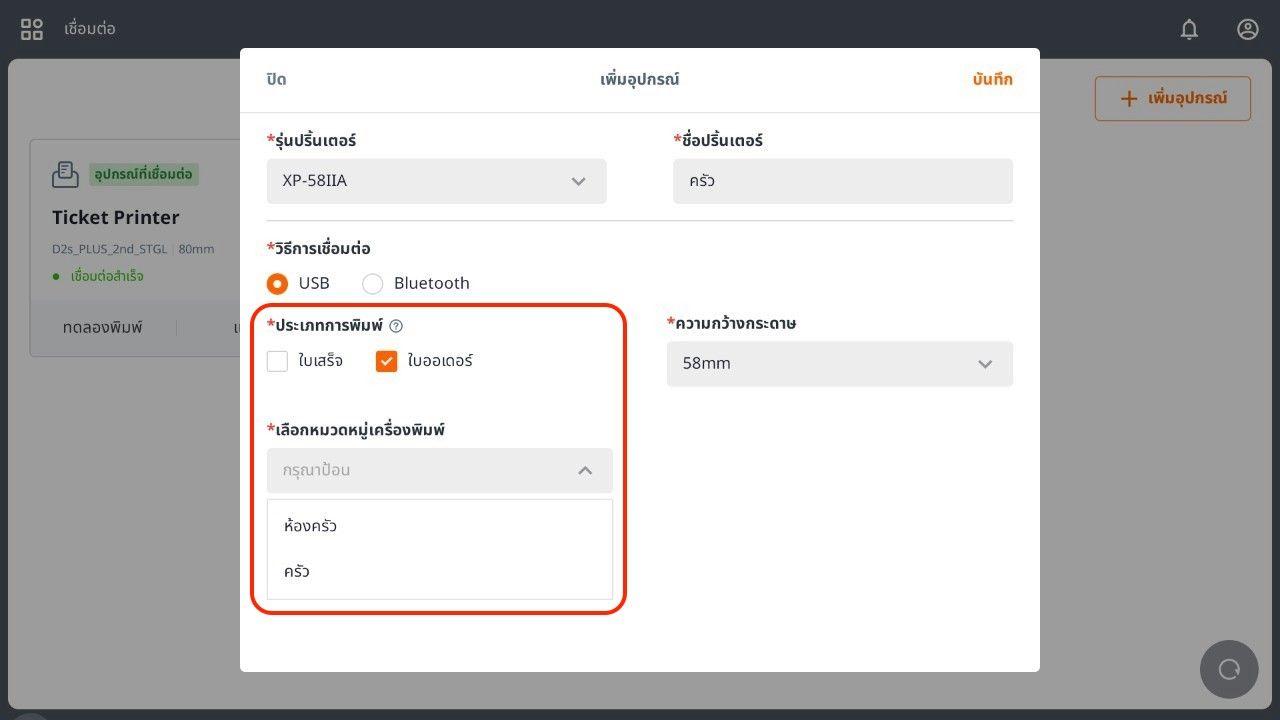Image resolution: width=1280 pixels, height=720 pixels.
Task: Open the 58mm paper width dropdown
Action: point(839,364)
